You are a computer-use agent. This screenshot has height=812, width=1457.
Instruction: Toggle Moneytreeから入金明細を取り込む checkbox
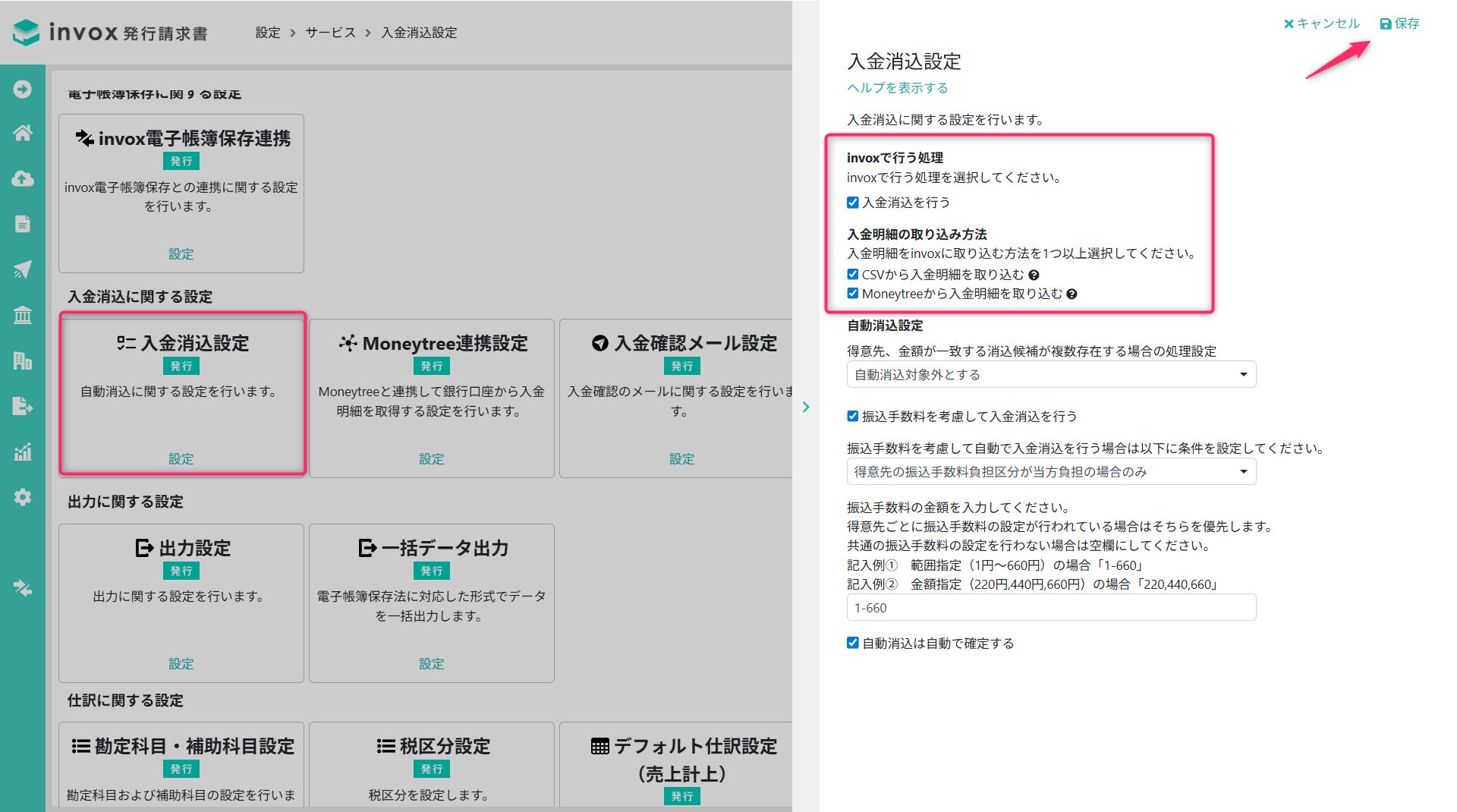point(853,294)
